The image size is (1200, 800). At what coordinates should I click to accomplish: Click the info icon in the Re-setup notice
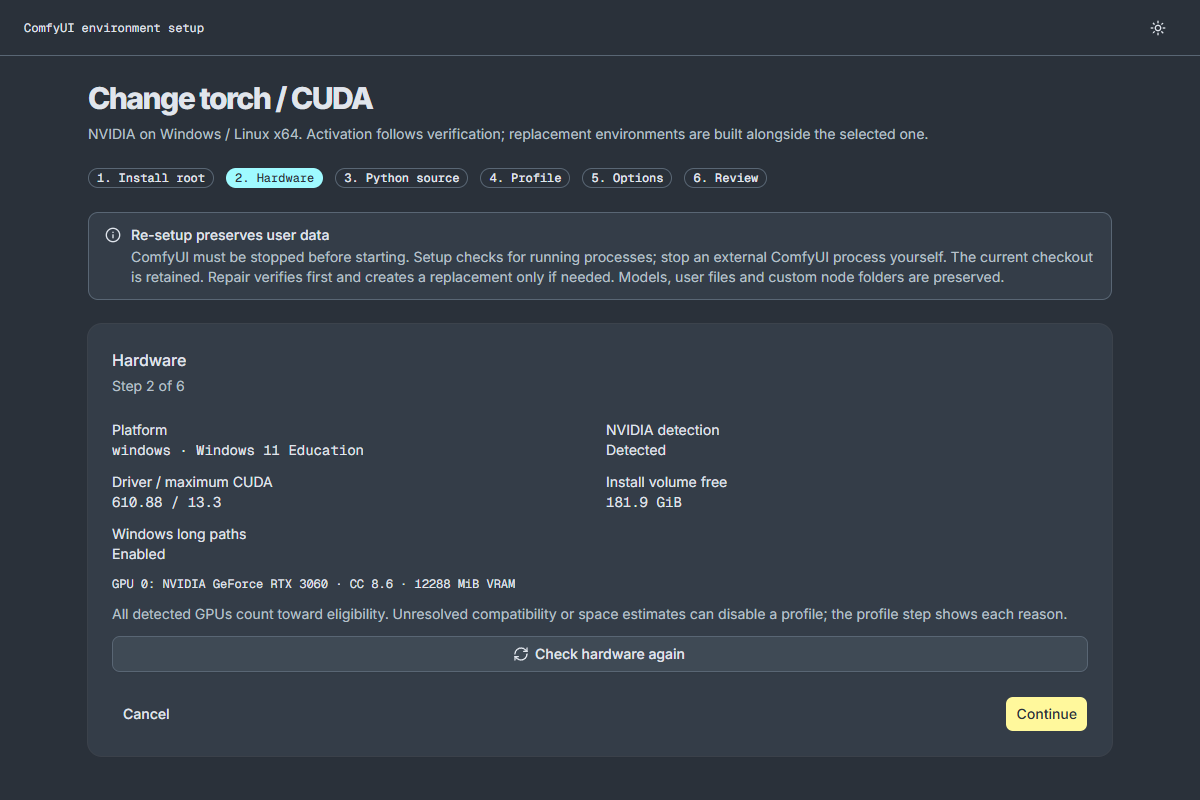click(113, 236)
